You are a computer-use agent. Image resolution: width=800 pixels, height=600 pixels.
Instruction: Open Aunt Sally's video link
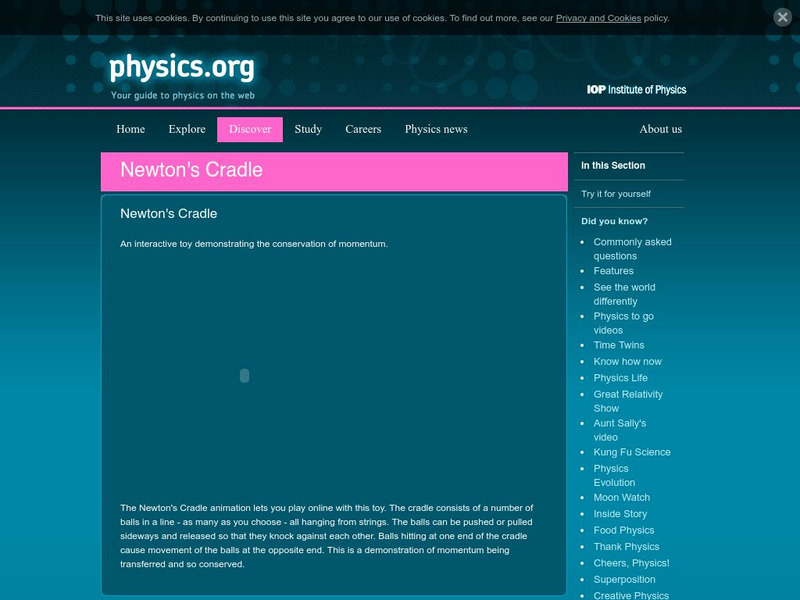(x=619, y=430)
